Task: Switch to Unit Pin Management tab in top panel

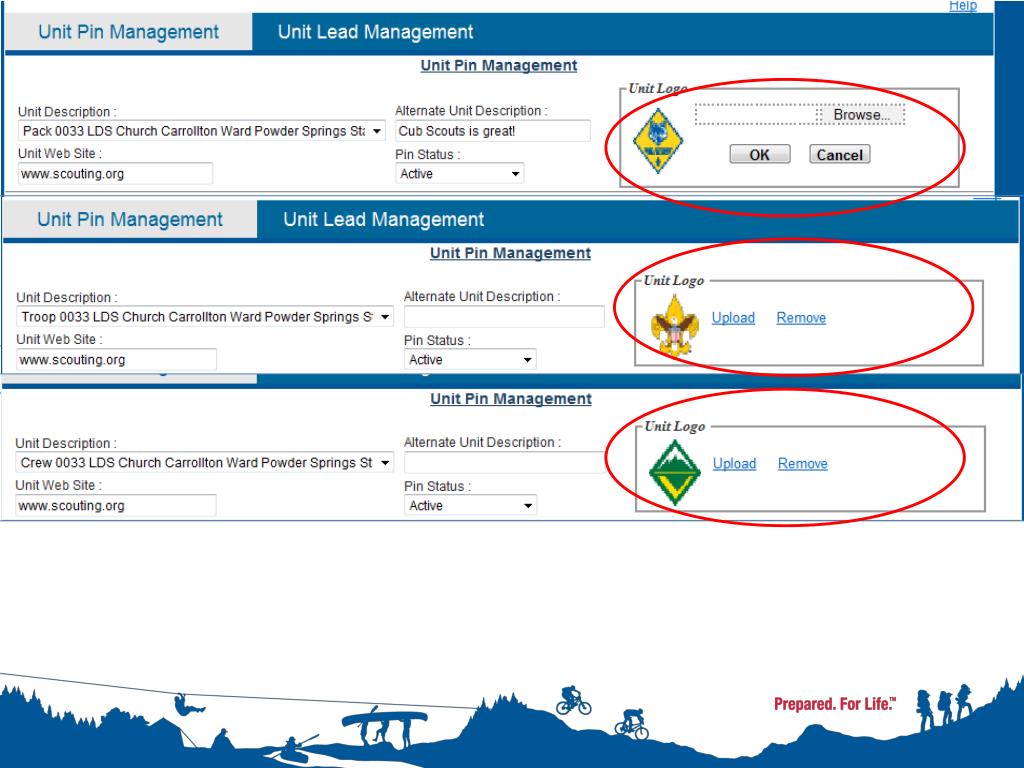Action: [129, 32]
